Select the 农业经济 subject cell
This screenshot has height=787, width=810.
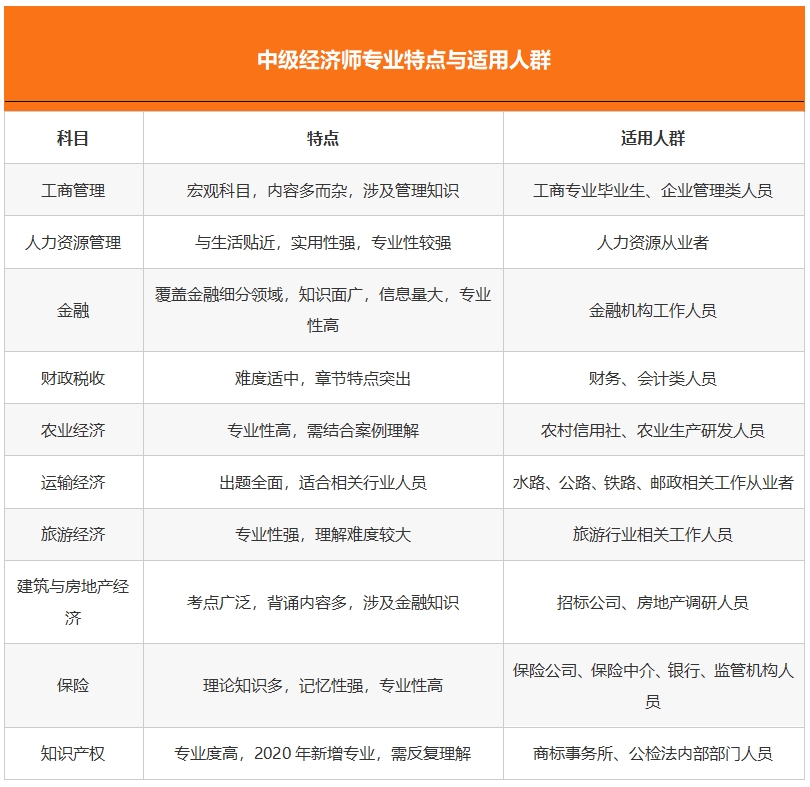click(x=73, y=430)
